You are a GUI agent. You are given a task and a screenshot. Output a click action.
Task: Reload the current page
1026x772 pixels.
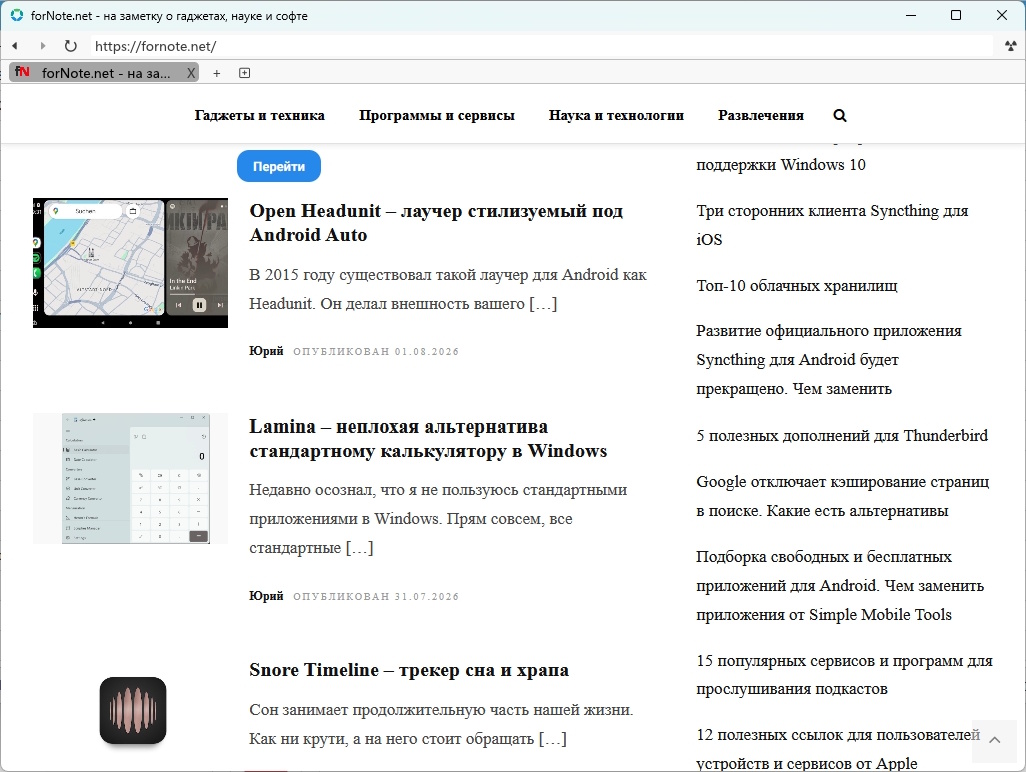(x=71, y=46)
